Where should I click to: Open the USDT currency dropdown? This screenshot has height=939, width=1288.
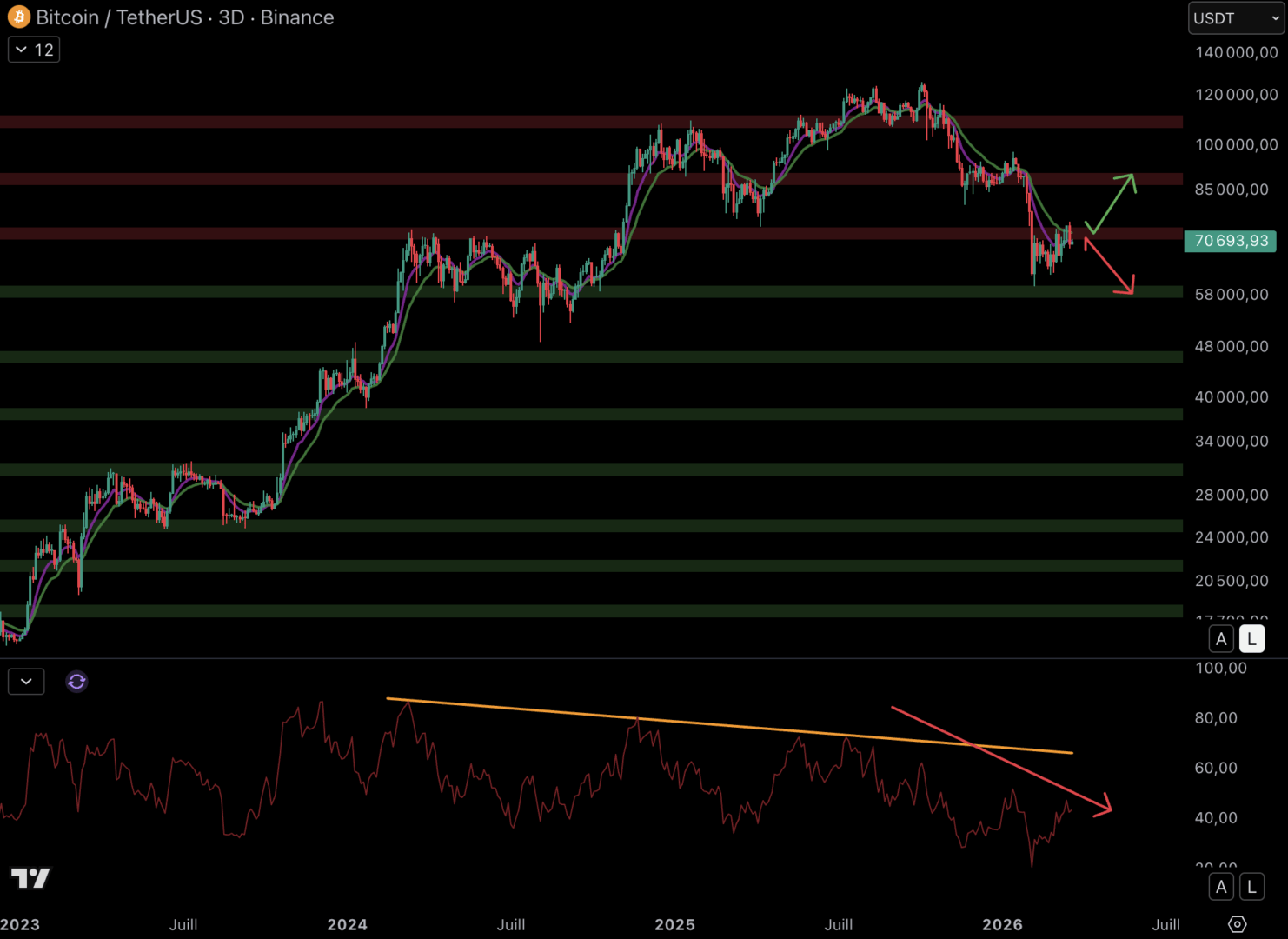coord(1236,18)
